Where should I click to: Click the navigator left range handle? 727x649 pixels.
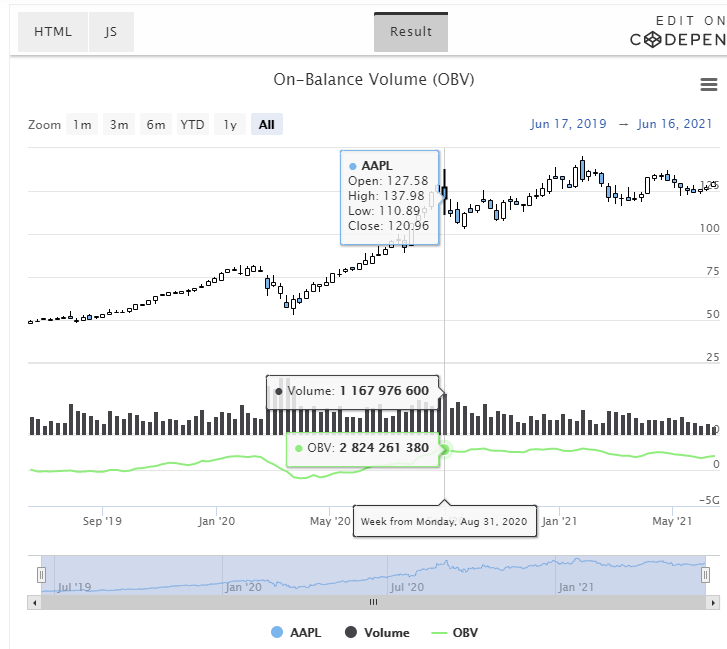point(41,575)
